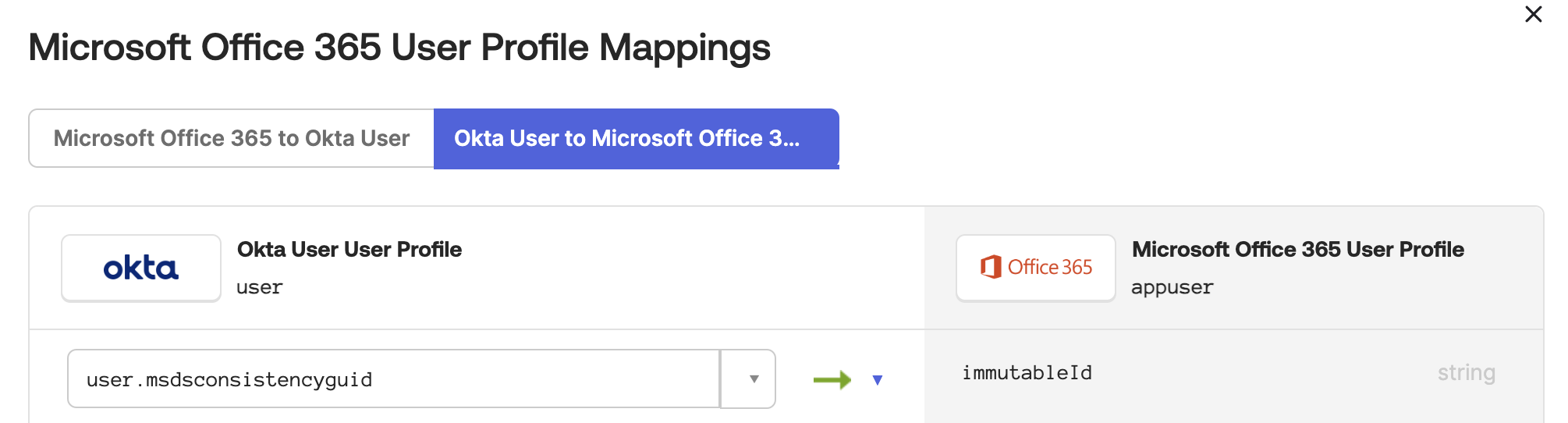Click the Microsoft Office 365 User Profile Mappings title

point(399,48)
